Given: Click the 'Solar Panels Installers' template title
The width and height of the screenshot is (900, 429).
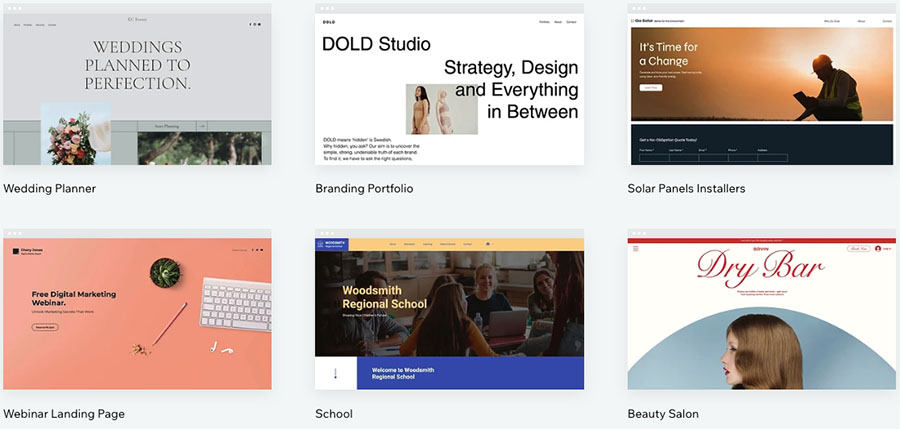Looking at the screenshot, I should coord(686,188).
